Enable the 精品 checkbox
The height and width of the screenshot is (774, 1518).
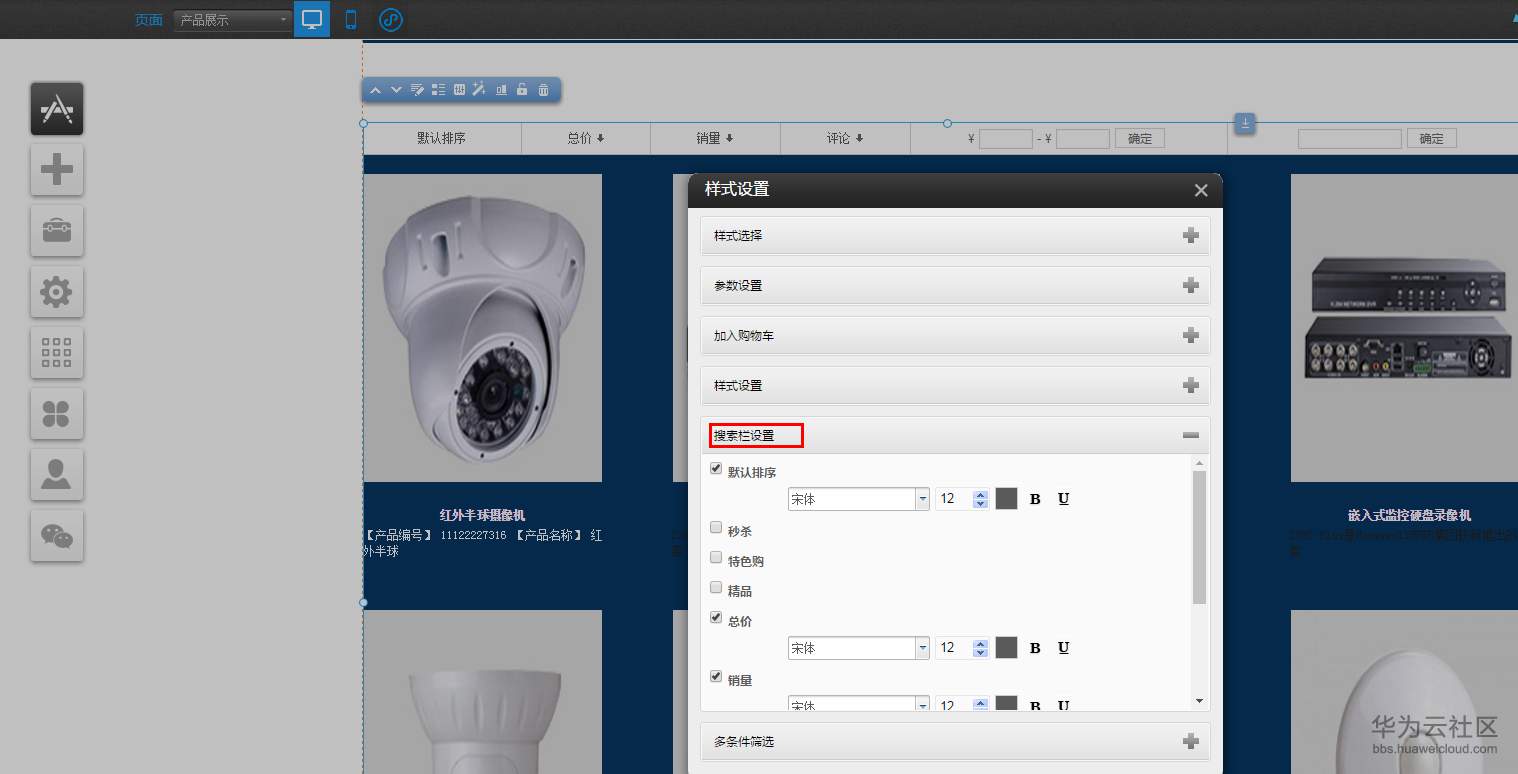pos(716,587)
